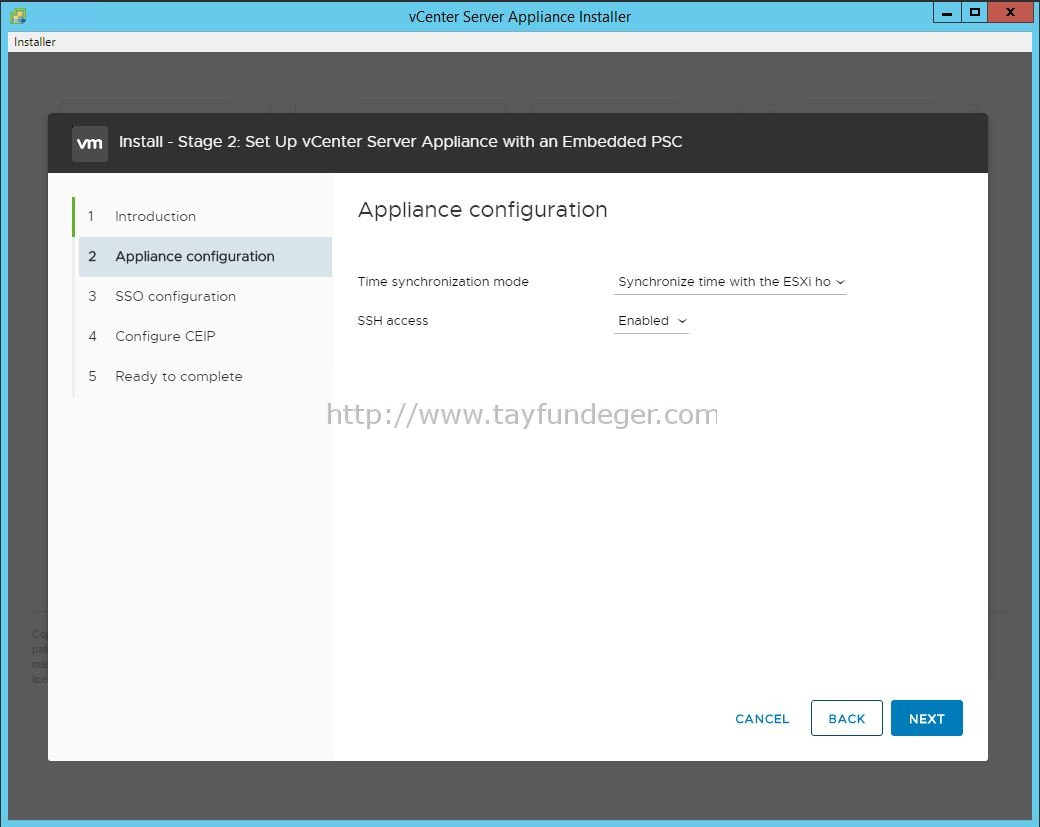Maximize the installer window

point(974,13)
